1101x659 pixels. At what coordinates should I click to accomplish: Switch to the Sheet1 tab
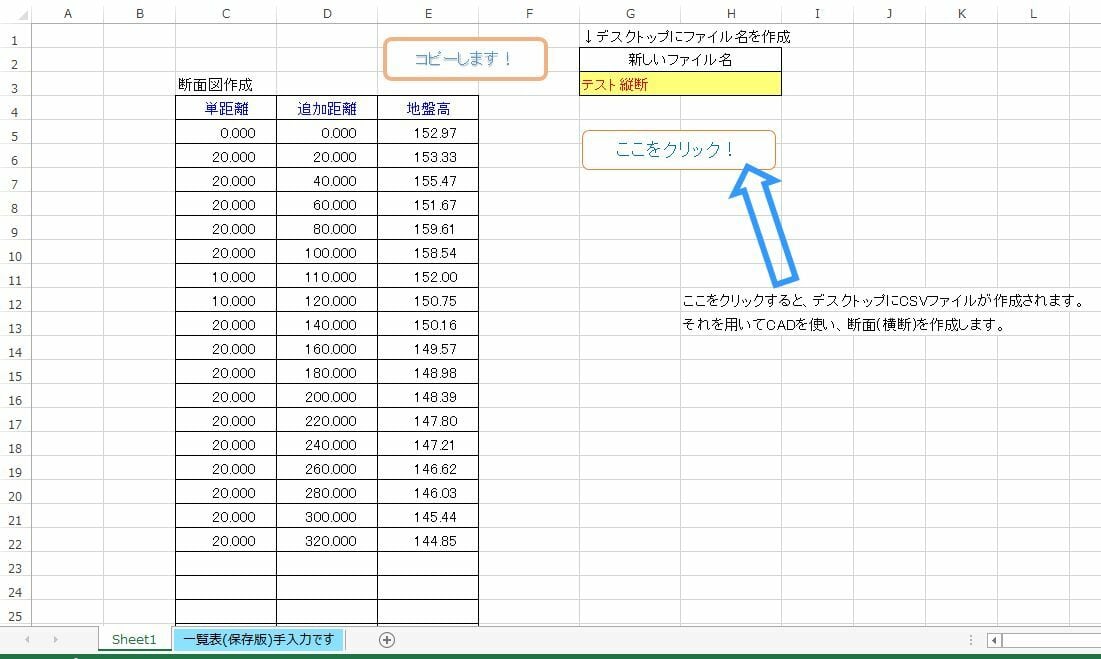coord(134,639)
